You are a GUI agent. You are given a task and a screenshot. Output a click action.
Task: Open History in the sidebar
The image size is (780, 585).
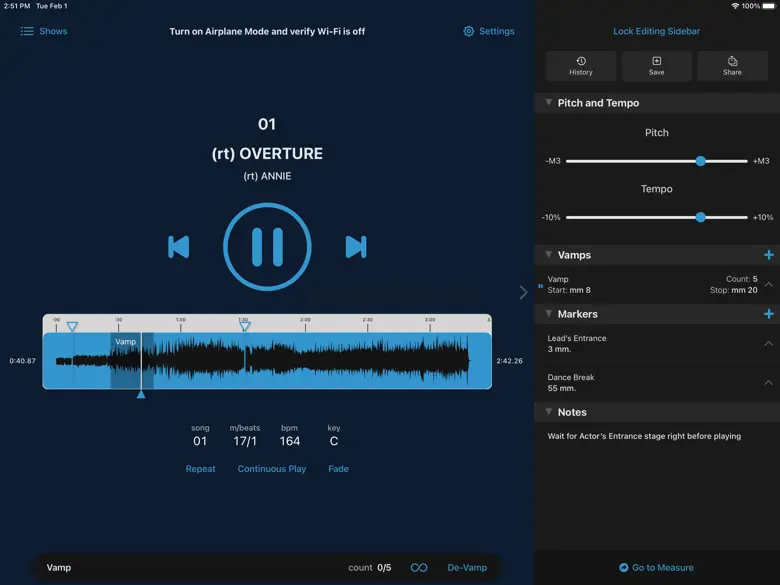(x=581, y=66)
